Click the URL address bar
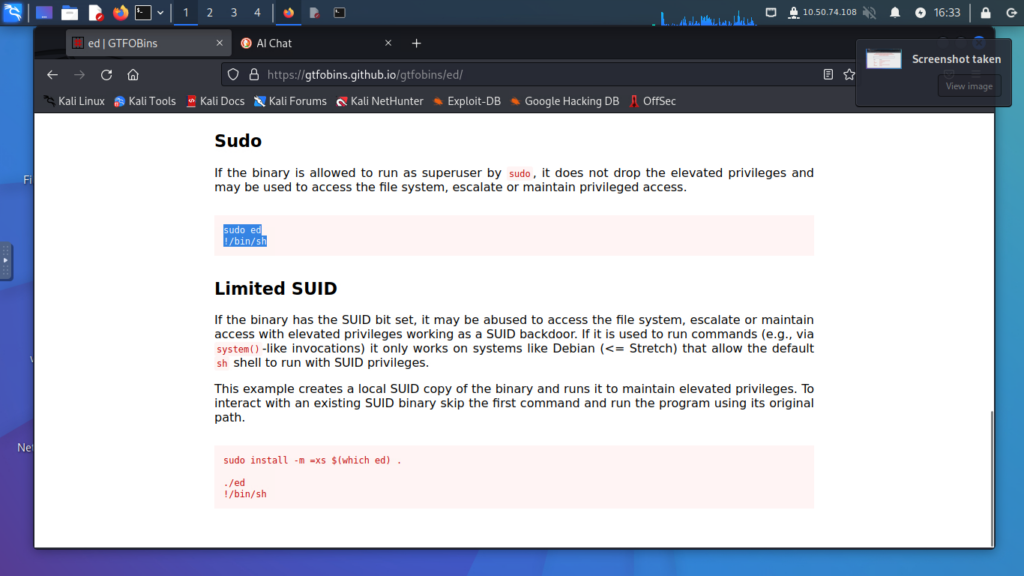This screenshot has height=576, width=1024. (x=530, y=75)
